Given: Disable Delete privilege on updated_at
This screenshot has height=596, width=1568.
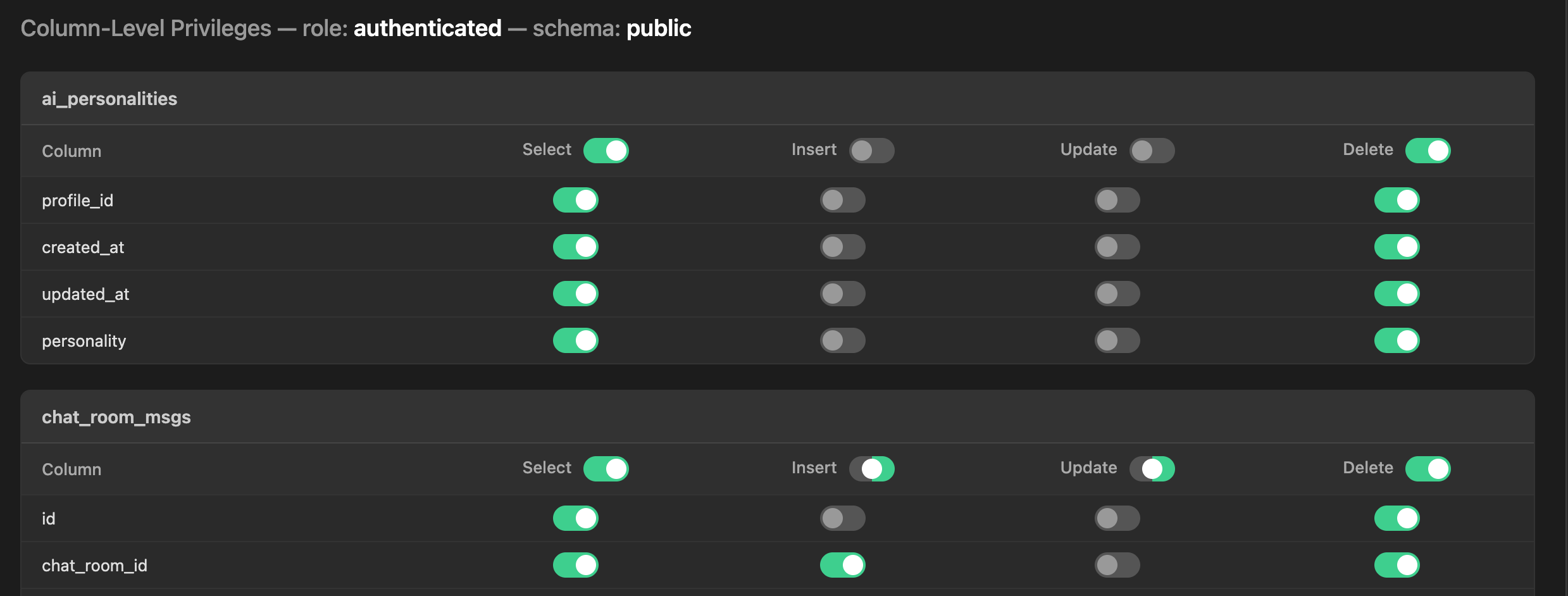Looking at the screenshot, I should click(x=1397, y=294).
